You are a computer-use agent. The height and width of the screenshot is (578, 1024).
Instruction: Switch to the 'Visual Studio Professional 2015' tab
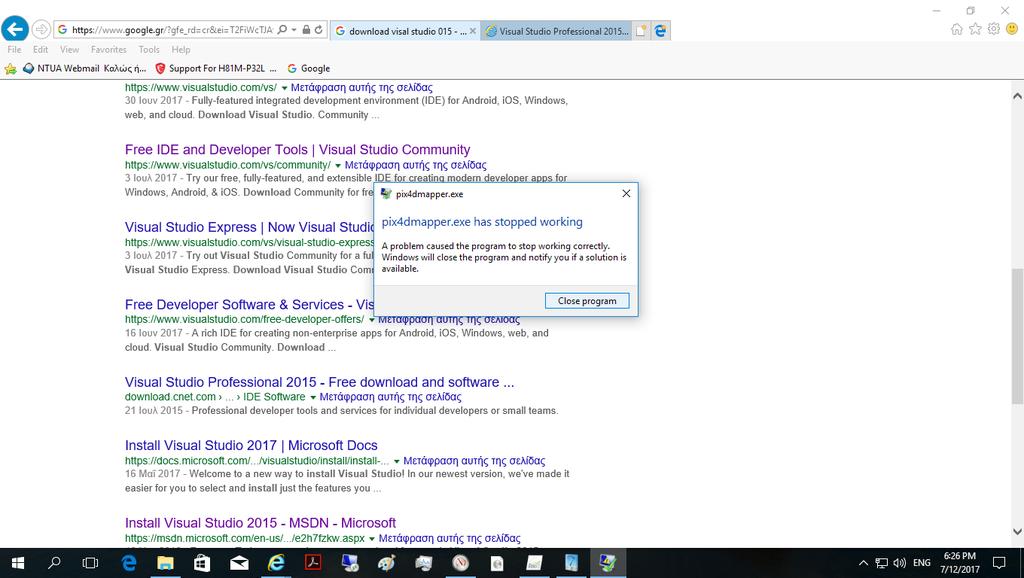pos(556,31)
